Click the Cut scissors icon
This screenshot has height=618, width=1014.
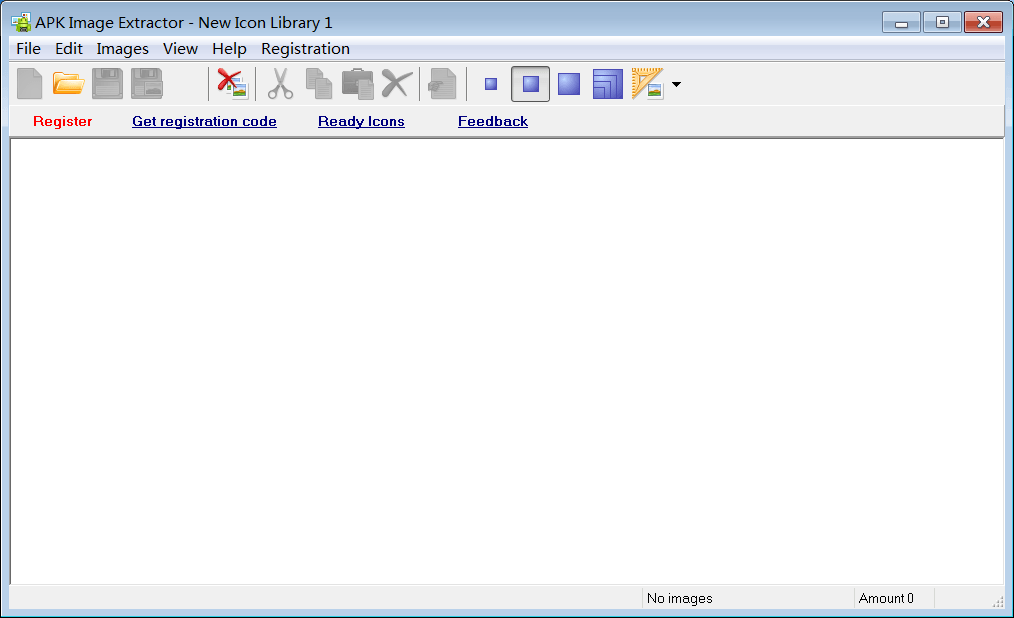280,84
